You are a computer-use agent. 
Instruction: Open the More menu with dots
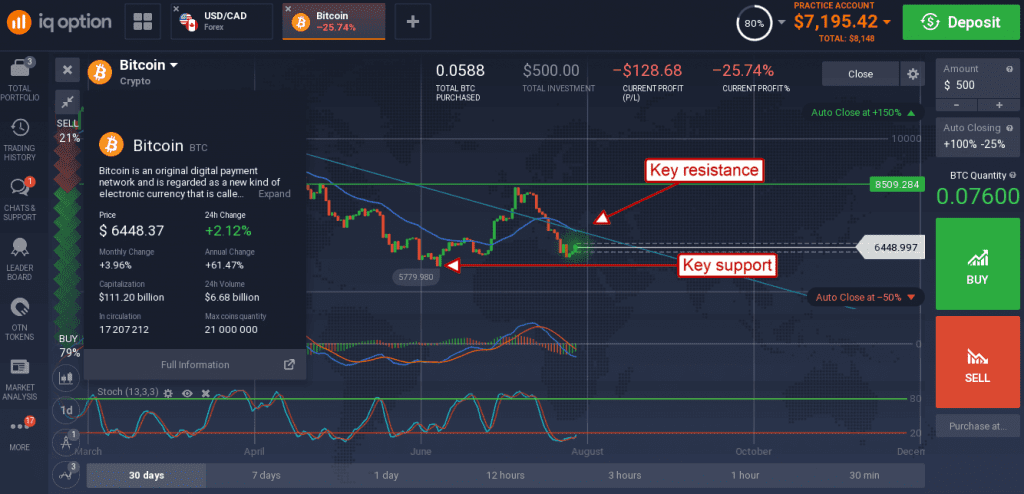pyautogui.click(x=20, y=433)
